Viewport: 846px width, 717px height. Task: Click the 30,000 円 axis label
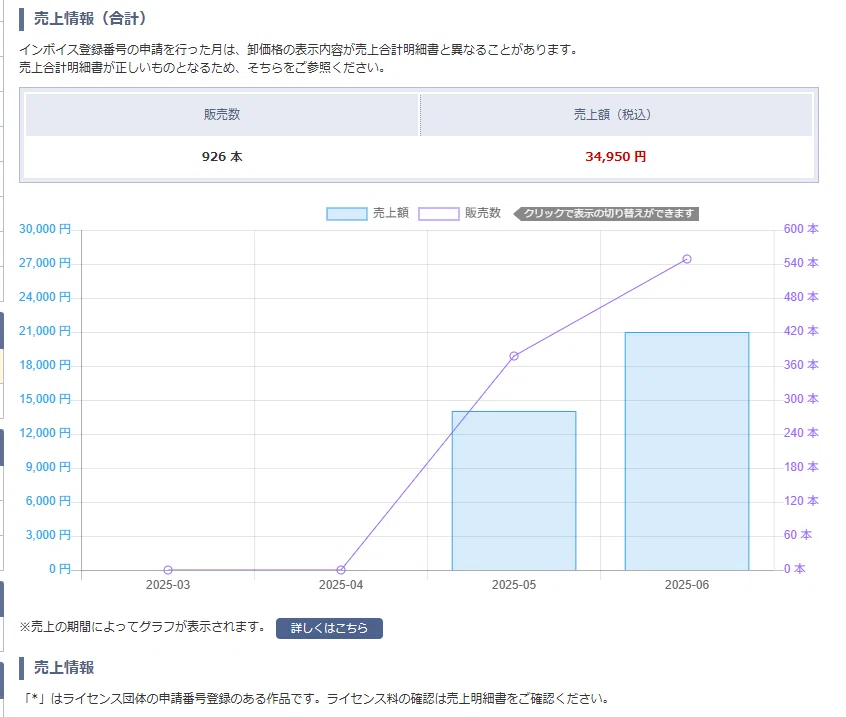coord(45,229)
